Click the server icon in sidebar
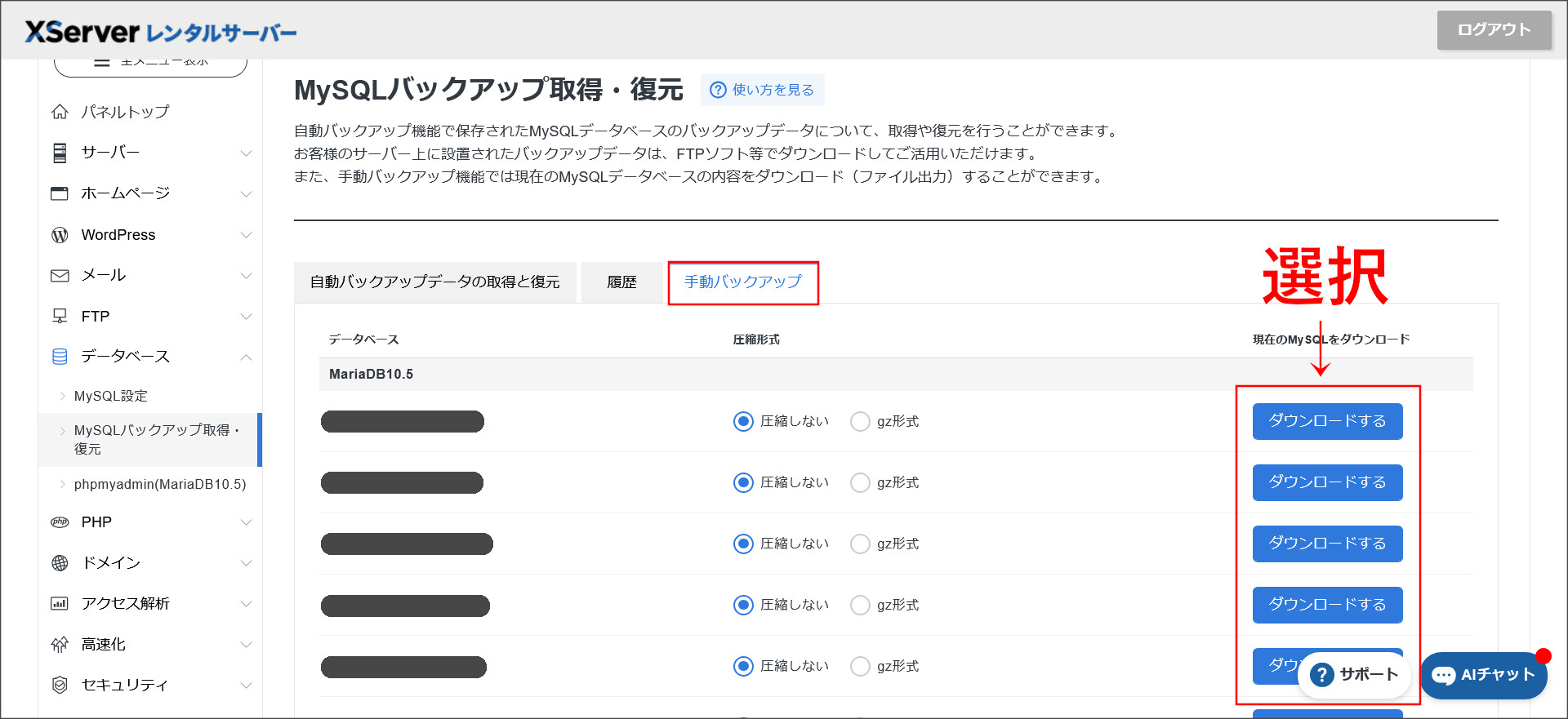This screenshot has height=719, width=1568. point(60,153)
